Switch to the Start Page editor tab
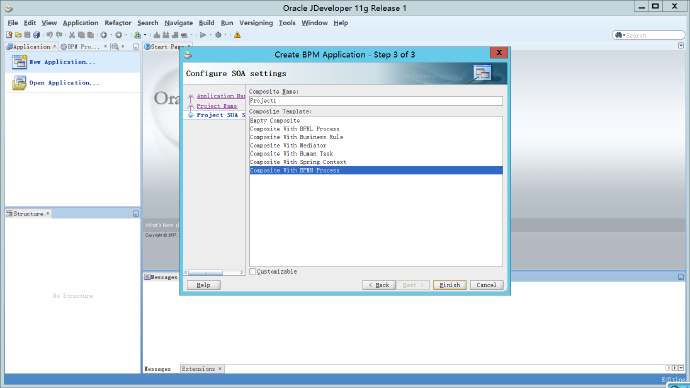The image size is (690, 388). (167, 46)
